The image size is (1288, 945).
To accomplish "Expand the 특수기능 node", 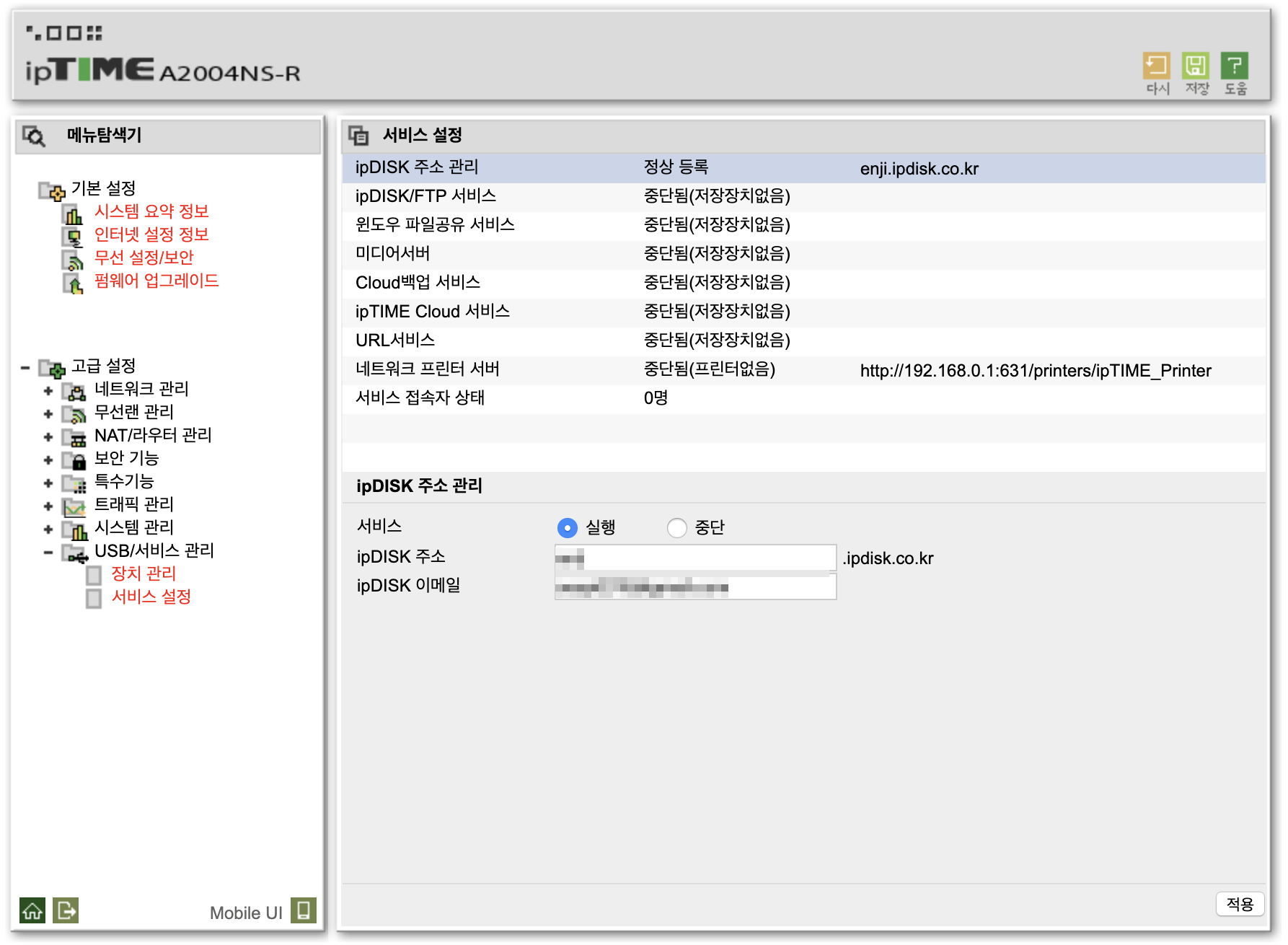I will 48,483.
